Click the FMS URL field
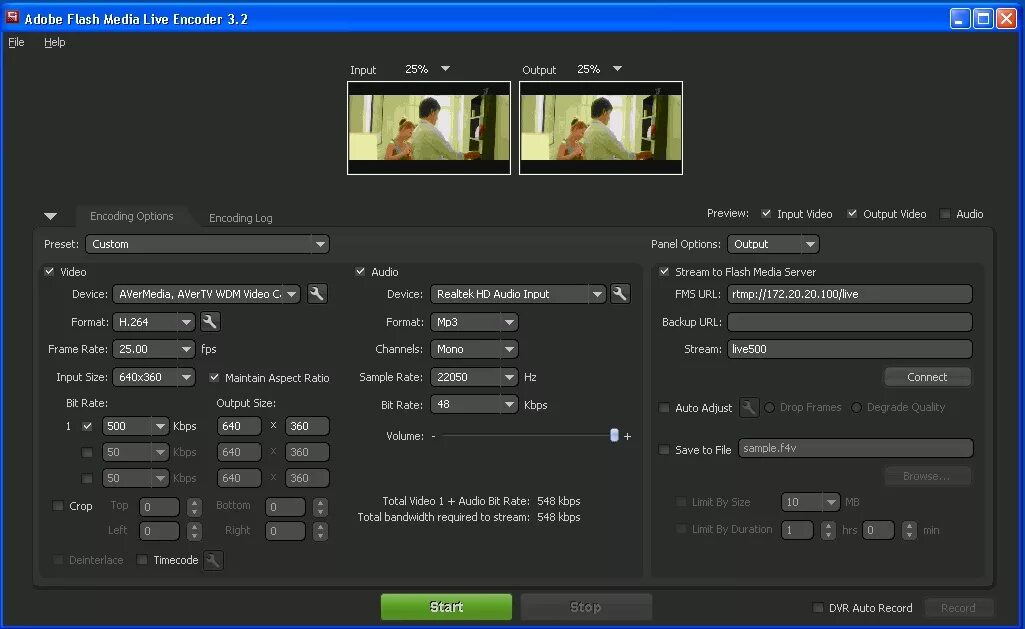Image resolution: width=1025 pixels, height=629 pixels. [x=850, y=294]
